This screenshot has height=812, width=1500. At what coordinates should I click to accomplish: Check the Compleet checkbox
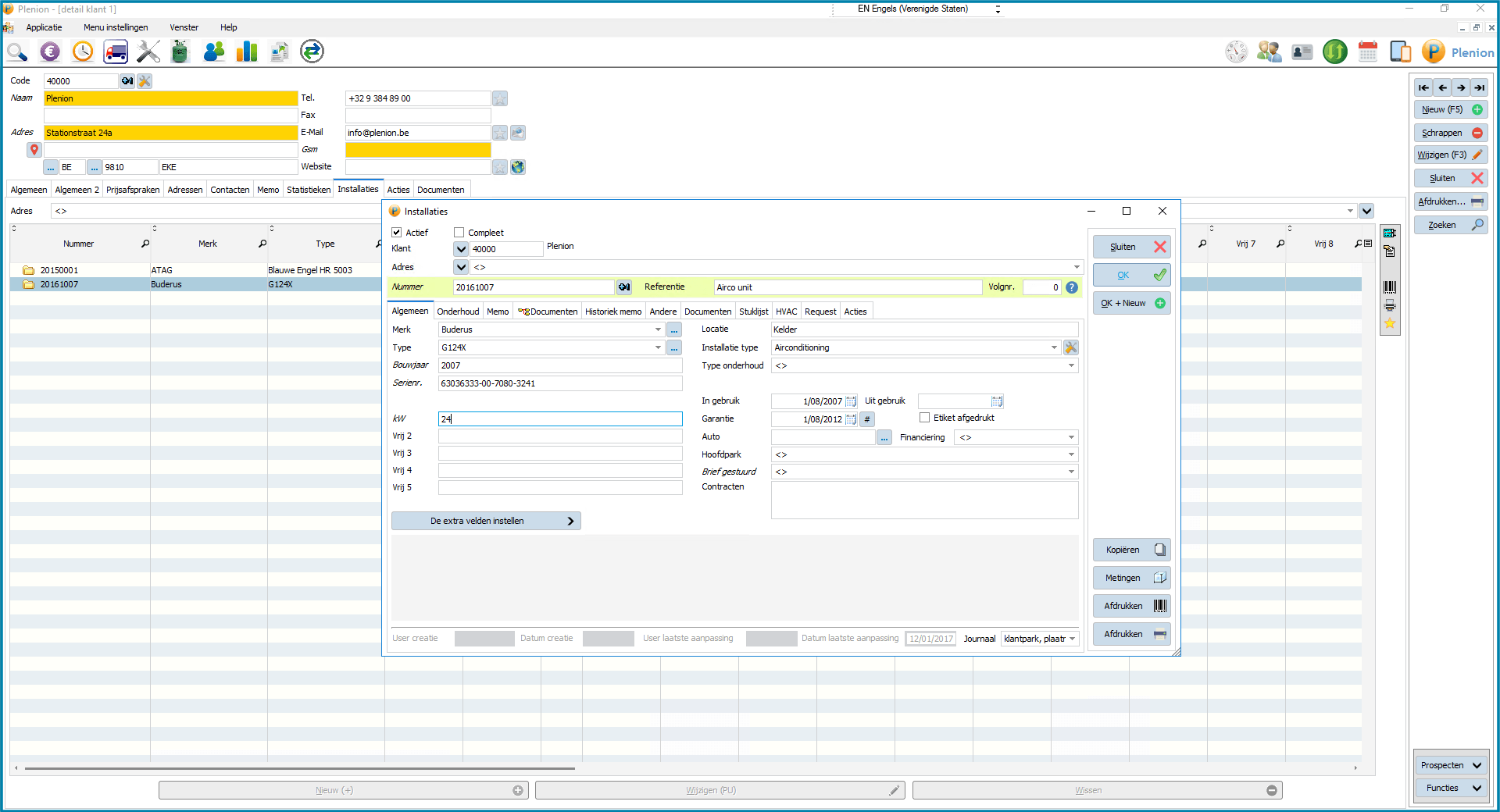tap(459, 233)
